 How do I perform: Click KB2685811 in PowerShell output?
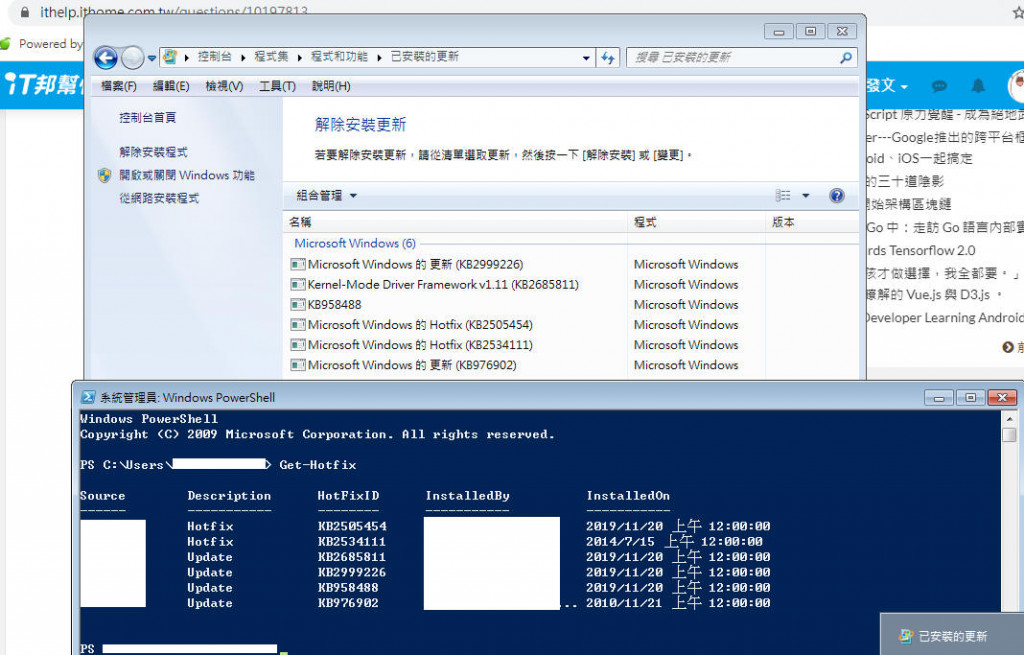tap(351, 557)
